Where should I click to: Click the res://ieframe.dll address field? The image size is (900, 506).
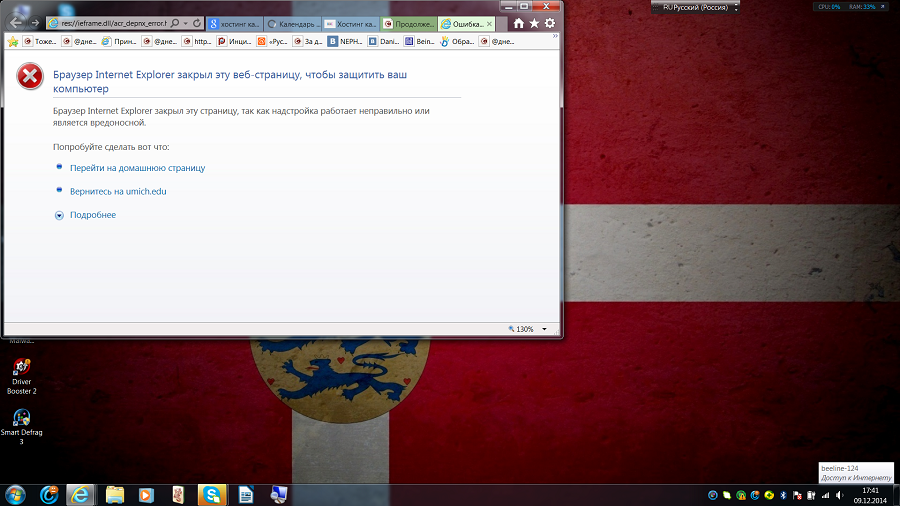114,24
